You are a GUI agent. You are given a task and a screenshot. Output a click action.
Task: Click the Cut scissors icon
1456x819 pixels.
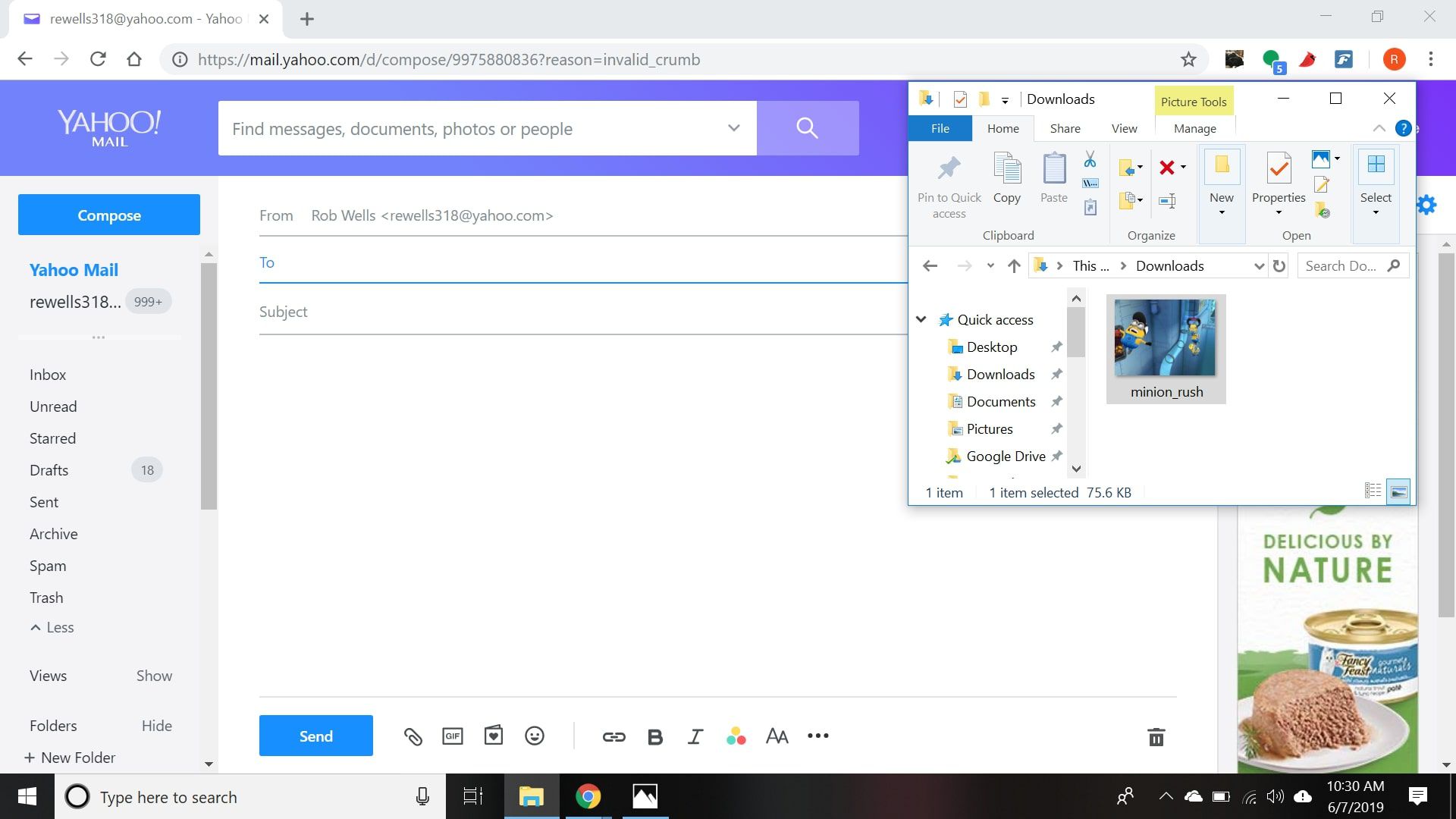tap(1090, 159)
